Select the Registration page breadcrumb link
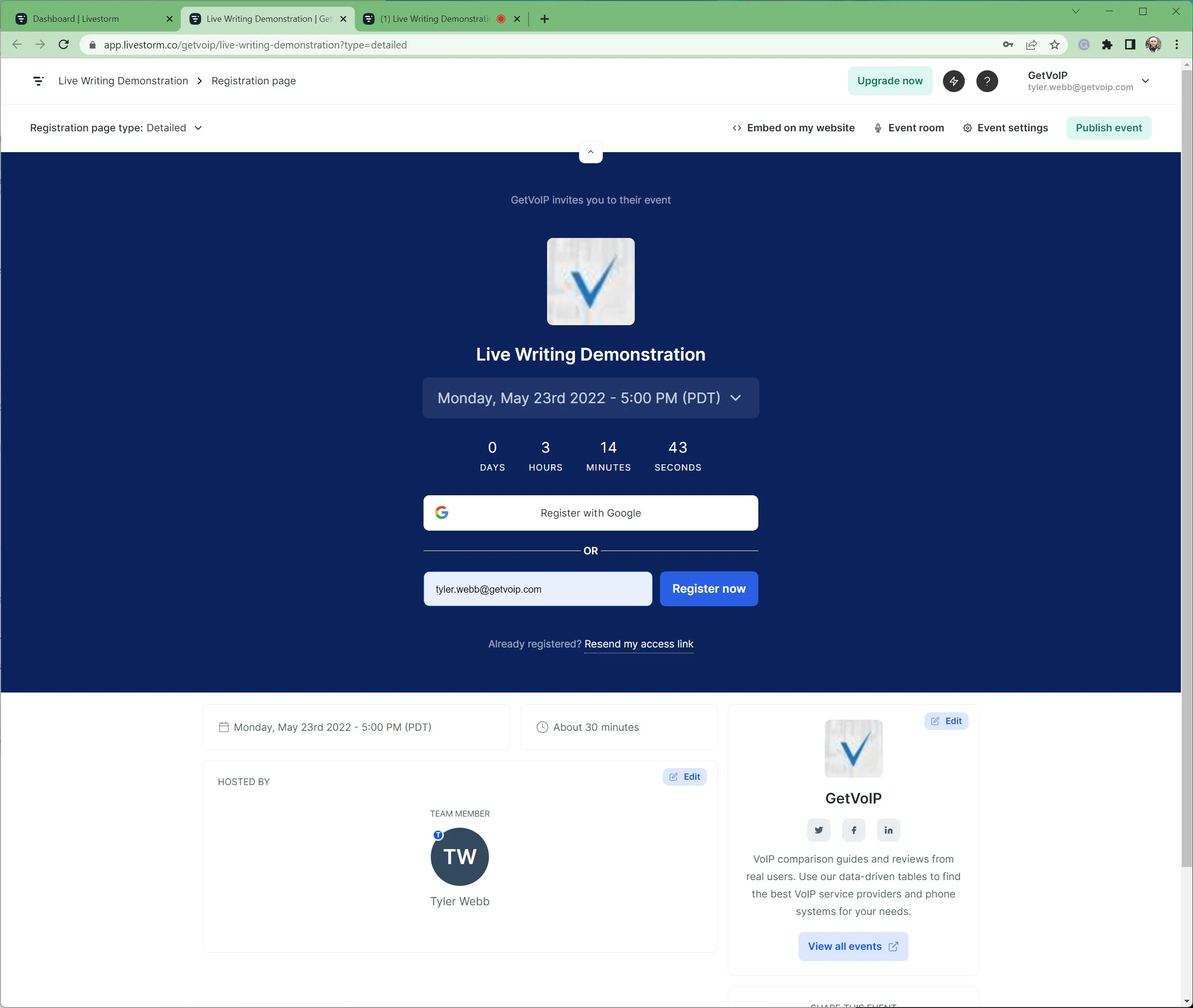 [253, 80]
